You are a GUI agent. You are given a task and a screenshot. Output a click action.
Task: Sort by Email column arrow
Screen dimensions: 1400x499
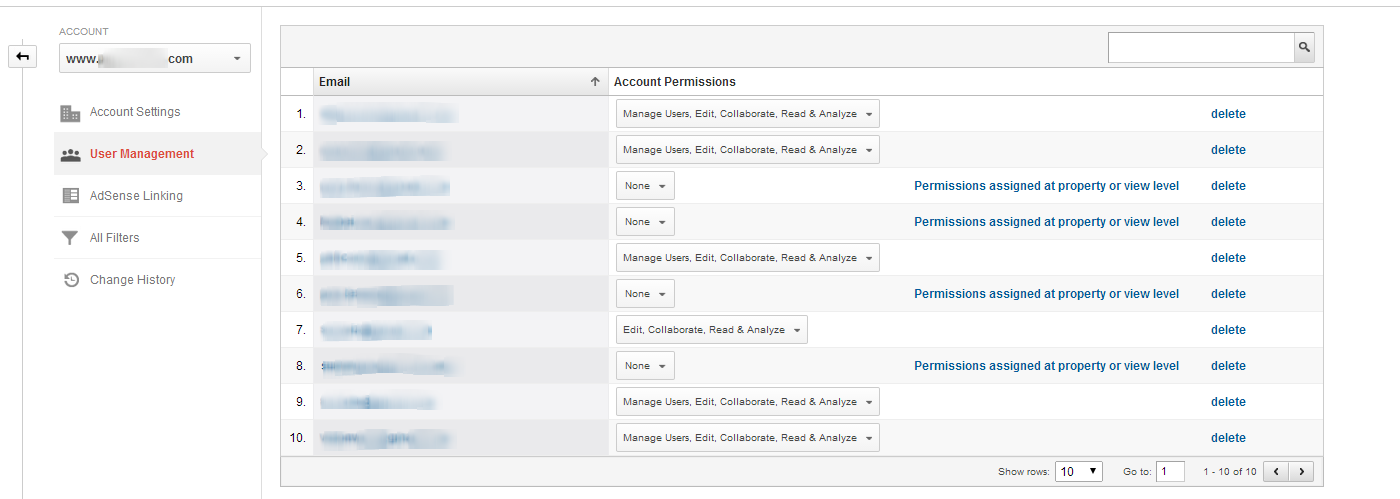click(x=595, y=82)
